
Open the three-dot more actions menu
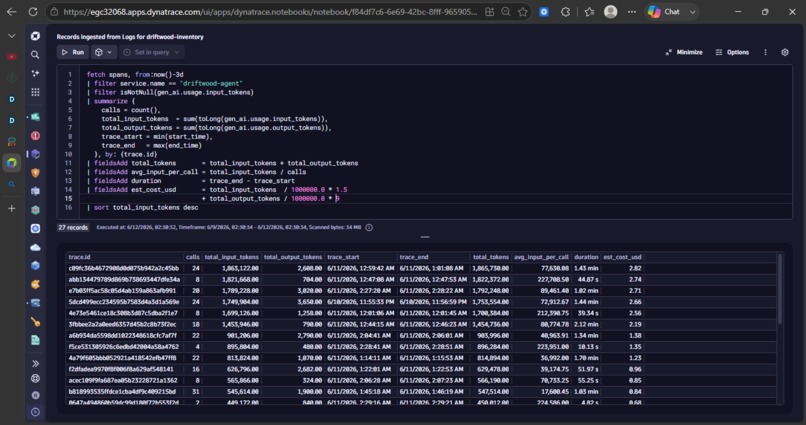pos(765,52)
